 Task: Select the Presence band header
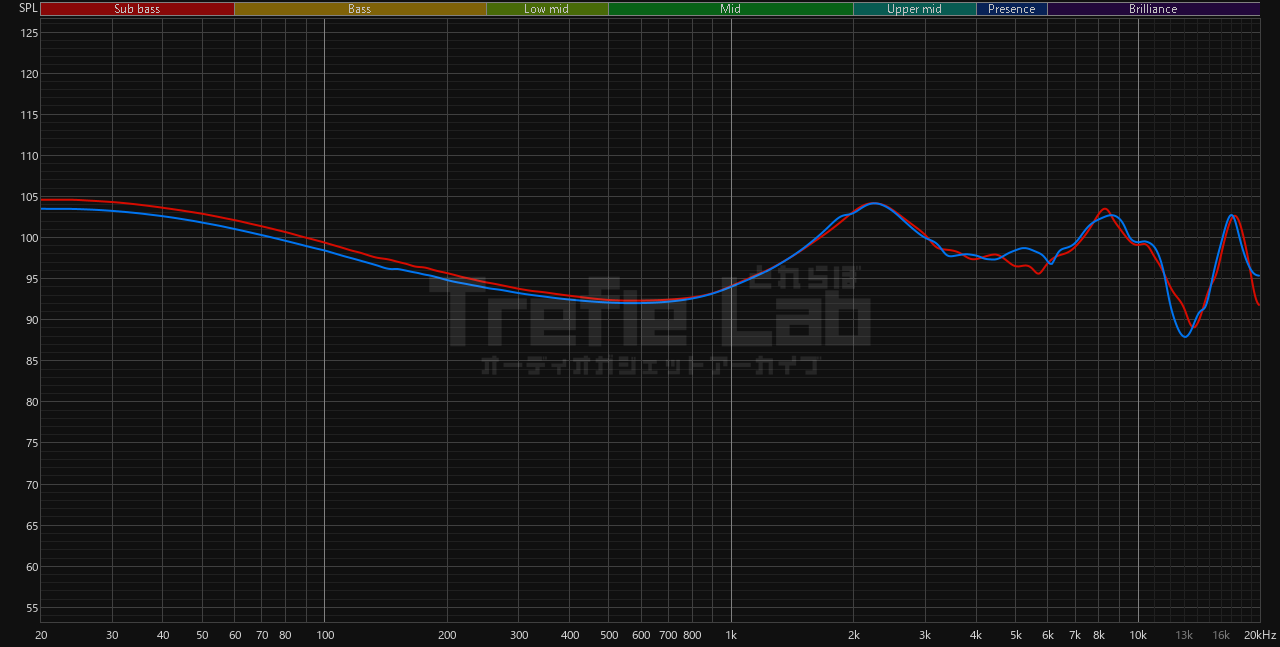pos(1011,9)
